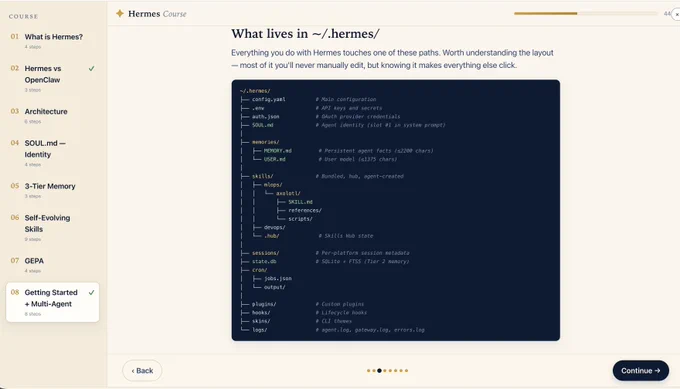Viewport: 680px width, 389px height.
Task: Close the course with the X button
Action: (676, 14)
